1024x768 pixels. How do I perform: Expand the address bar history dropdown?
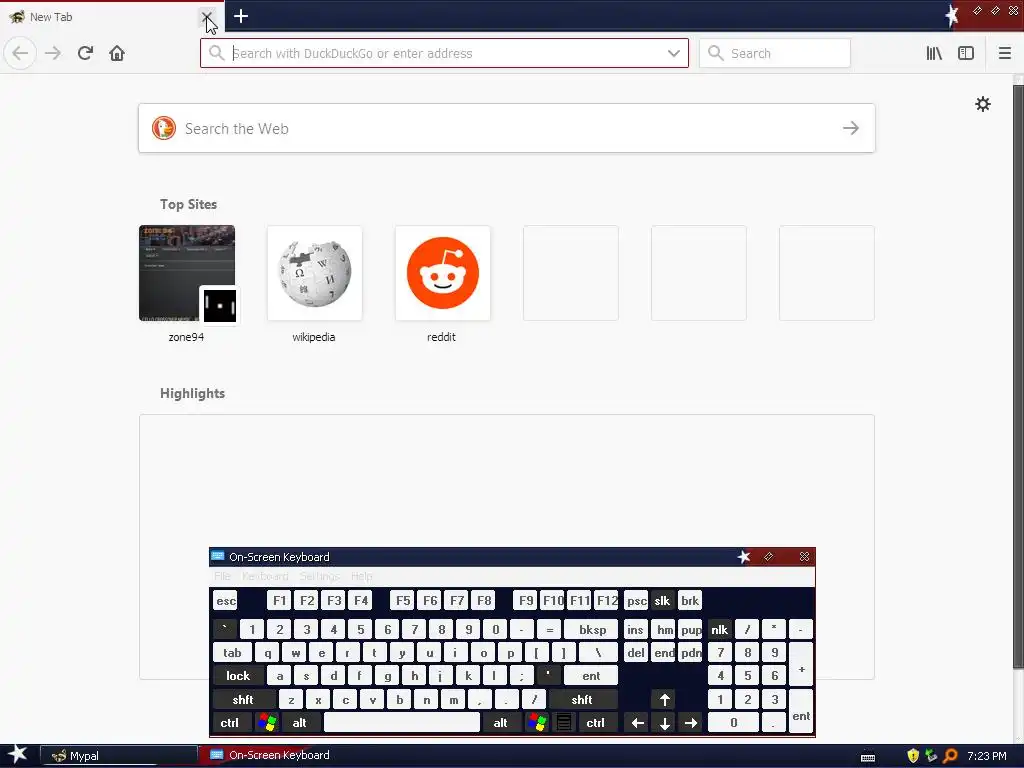tap(673, 54)
